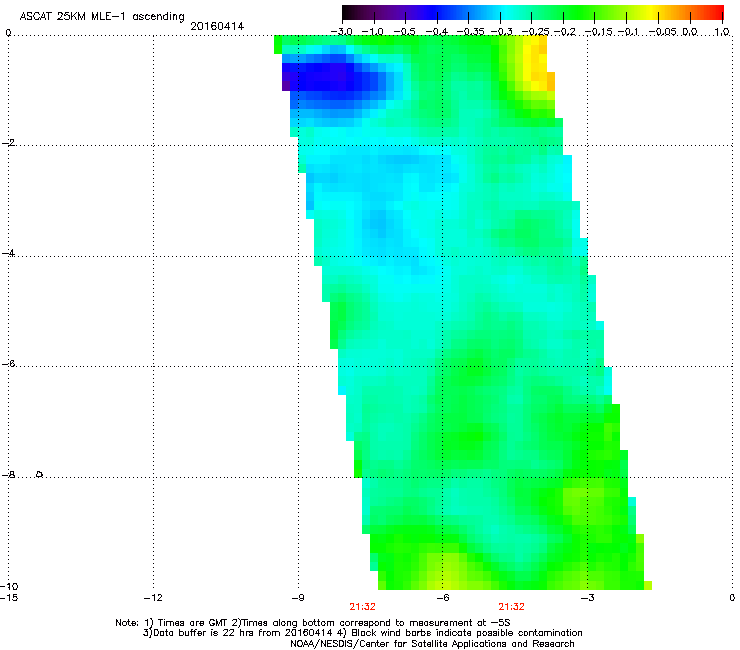Select the -0.05 color bar label
The height and width of the screenshot is (650, 740).
[662, 32]
